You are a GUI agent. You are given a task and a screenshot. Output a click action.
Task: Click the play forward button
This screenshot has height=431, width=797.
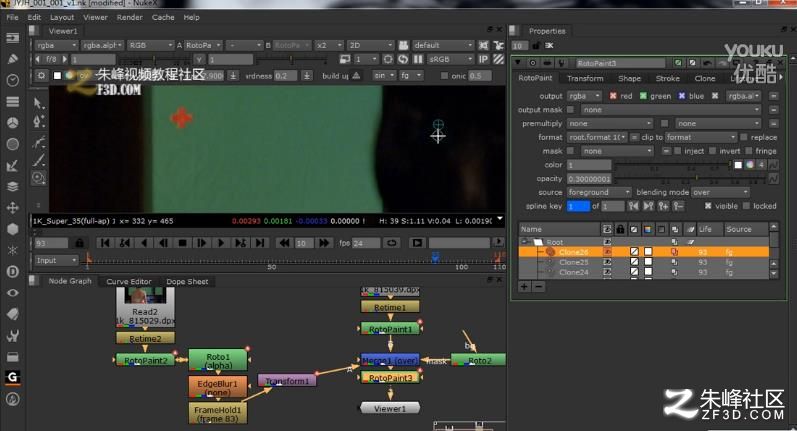pos(221,243)
